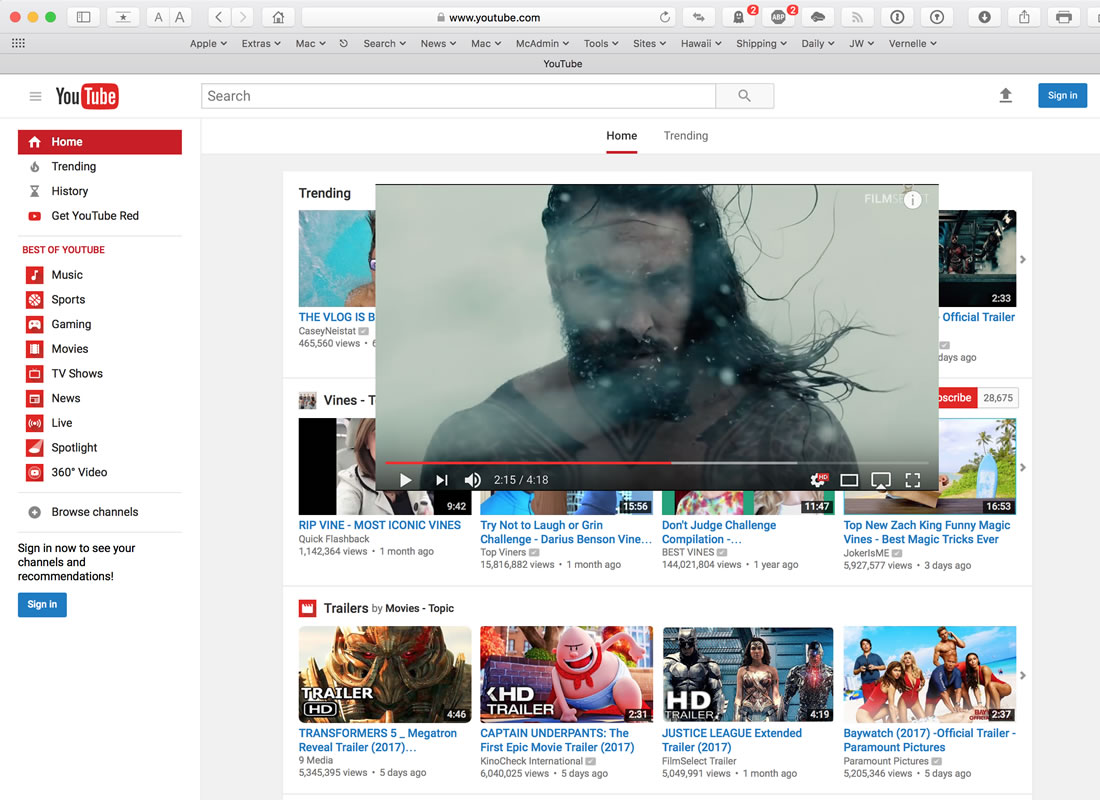Open the News category icon

pyautogui.click(x=34, y=399)
